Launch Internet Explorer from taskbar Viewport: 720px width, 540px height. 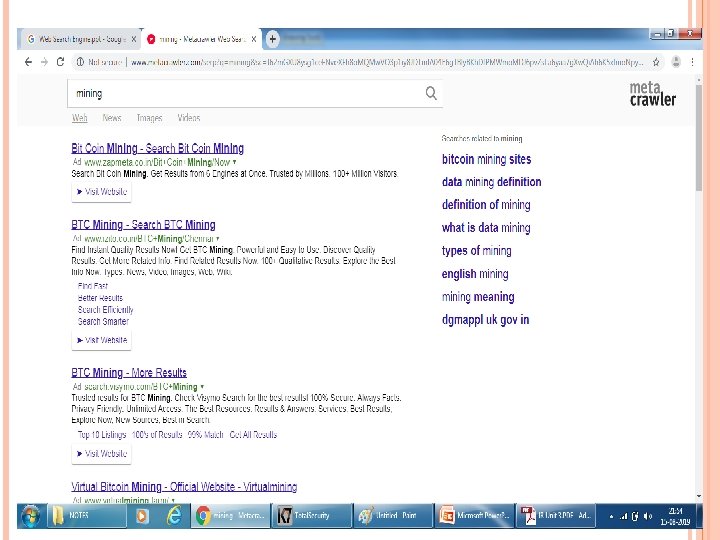pos(174,516)
